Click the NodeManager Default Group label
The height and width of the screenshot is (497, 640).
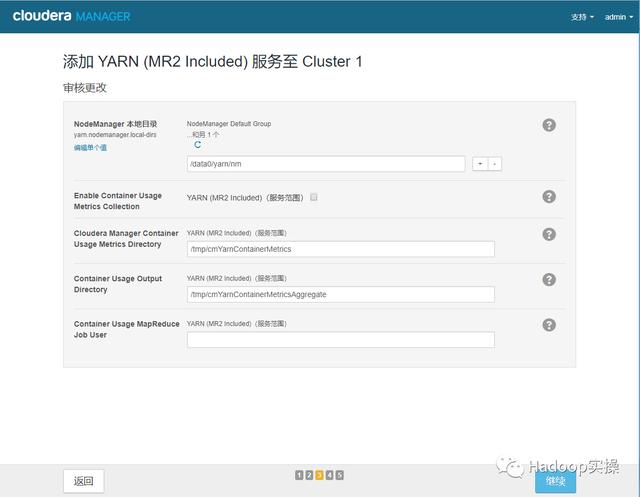[x=229, y=124]
